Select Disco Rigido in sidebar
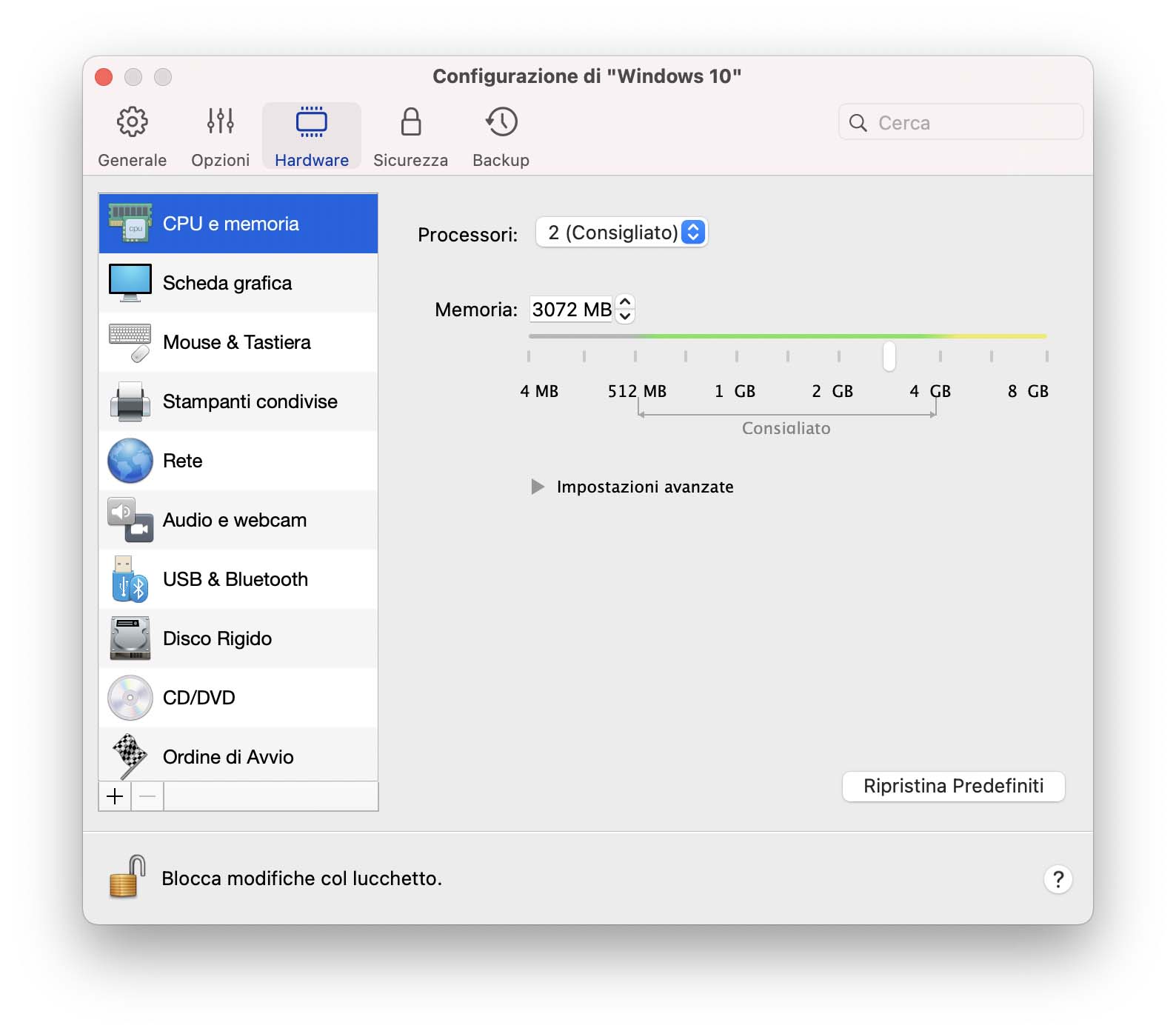Image resolution: width=1176 pixels, height=1034 pixels. click(238, 638)
